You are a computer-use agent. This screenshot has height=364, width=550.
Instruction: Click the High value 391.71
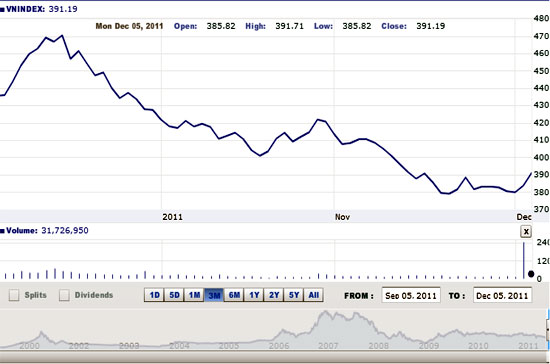289,26
